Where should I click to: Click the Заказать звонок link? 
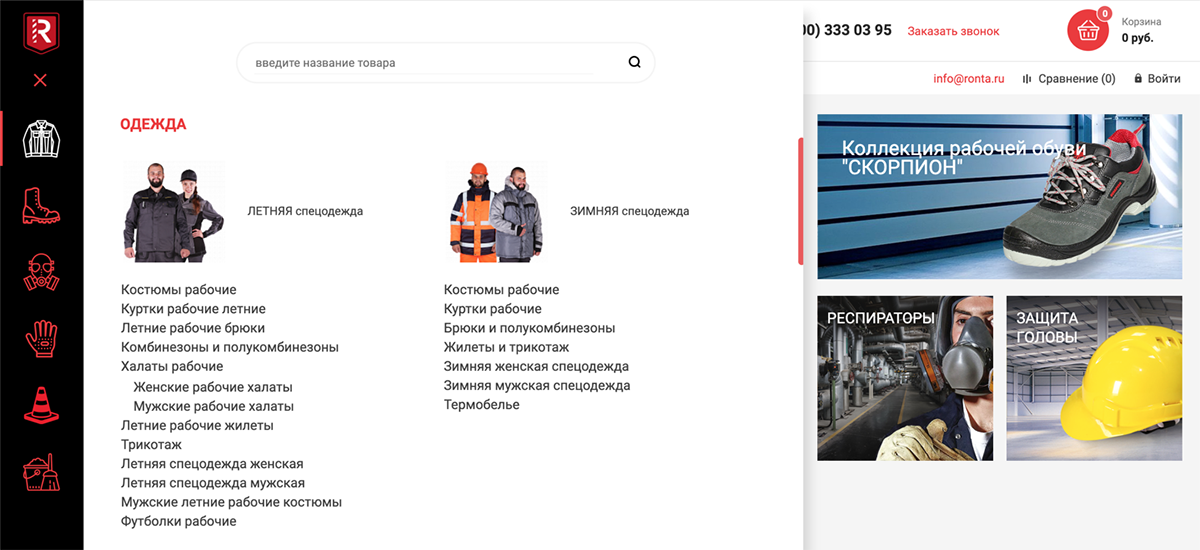pyautogui.click(x=953, y=31)
